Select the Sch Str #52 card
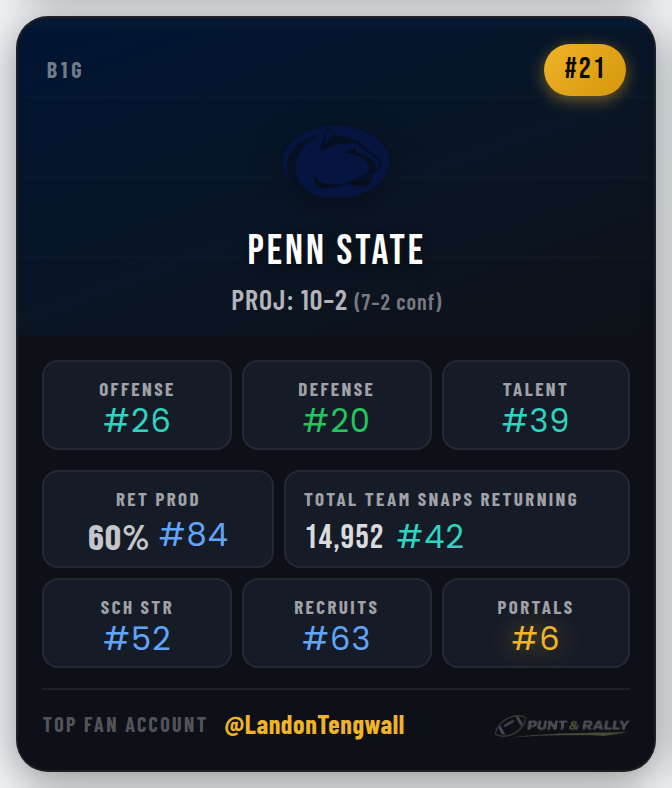The image size is (672, 788). tap(137, 623)
